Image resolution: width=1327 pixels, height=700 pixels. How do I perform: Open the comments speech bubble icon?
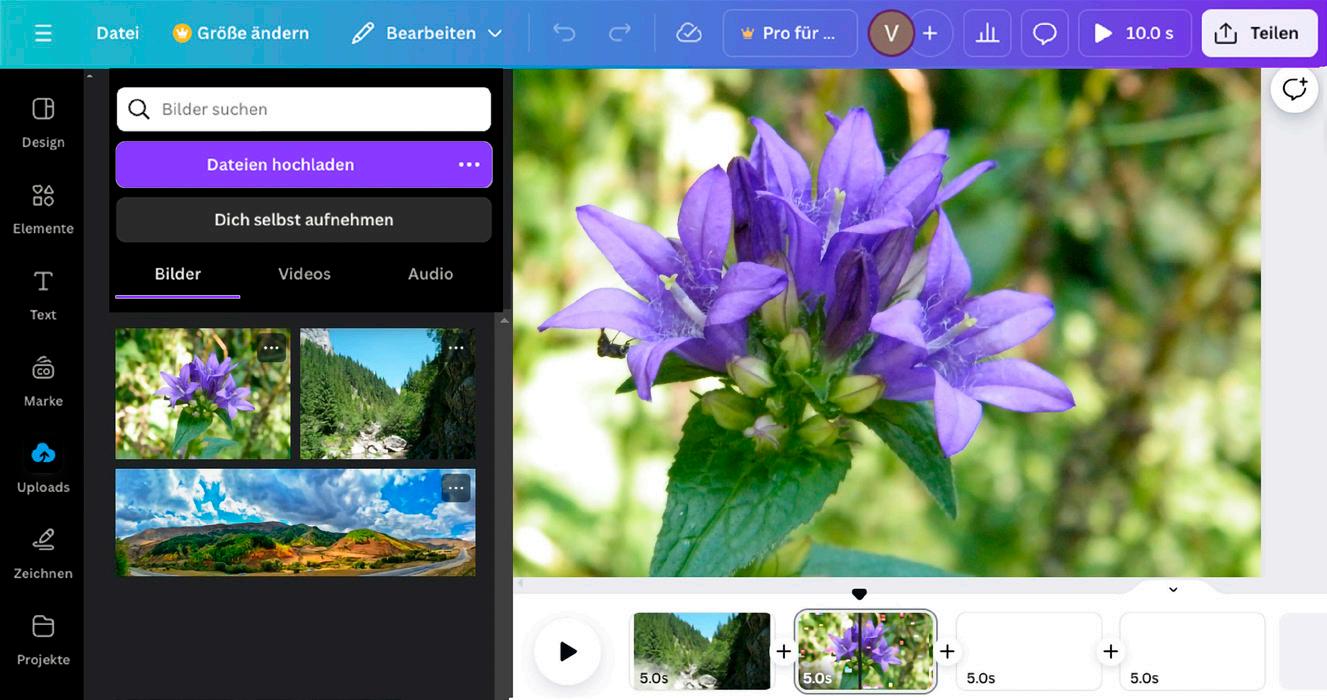pyautogui.click(x=1045, y=33)
